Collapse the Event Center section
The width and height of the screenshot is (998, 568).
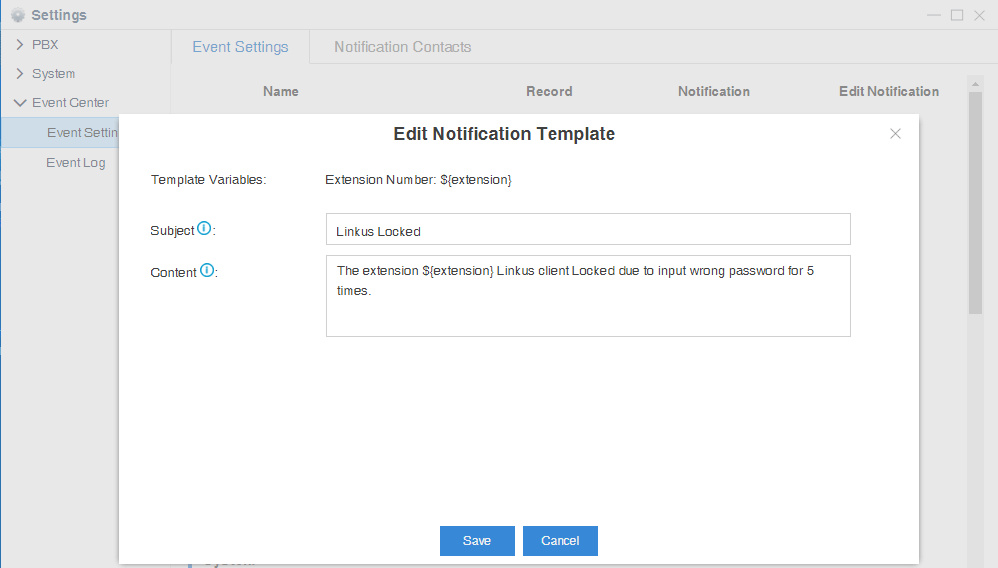click(20, 103)
